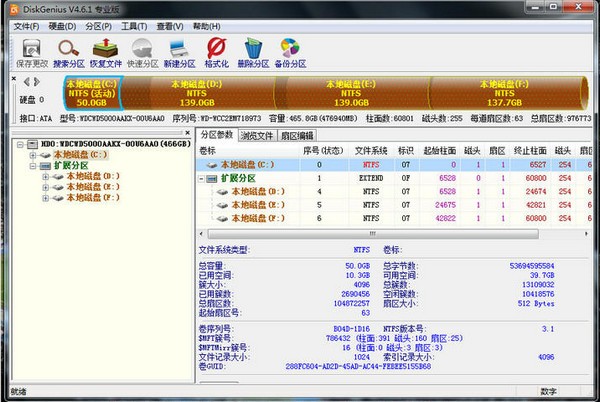Click the 终止柱面 column header

pos(530,151)
